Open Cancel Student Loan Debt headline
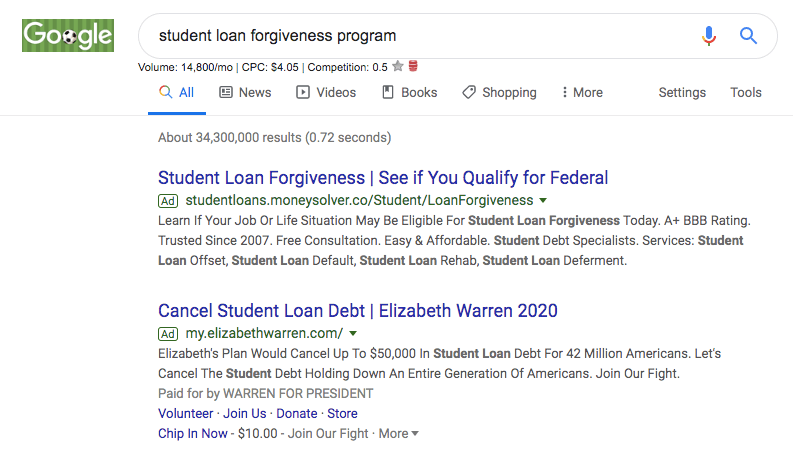This screenshot has width=793, height=456. coord(358,311)
